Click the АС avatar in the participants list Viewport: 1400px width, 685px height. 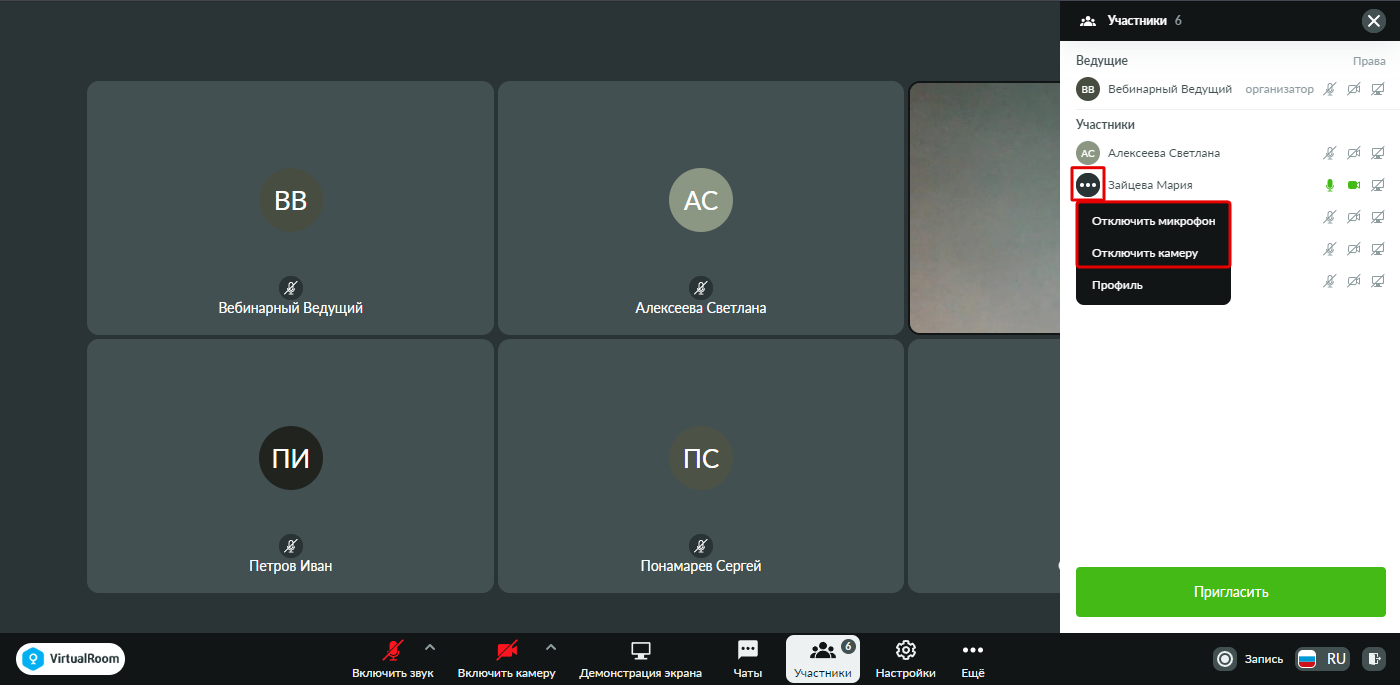pos(1088,153)
